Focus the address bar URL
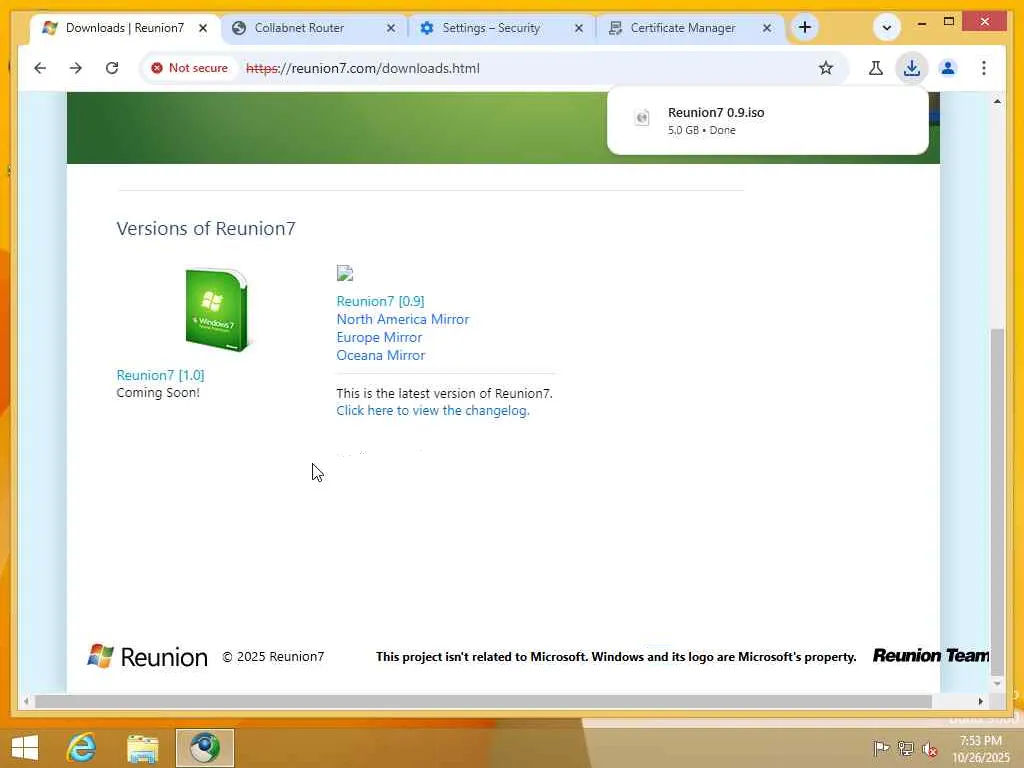The height and width of the screenshot is (768, 1024). pos(363,68)
